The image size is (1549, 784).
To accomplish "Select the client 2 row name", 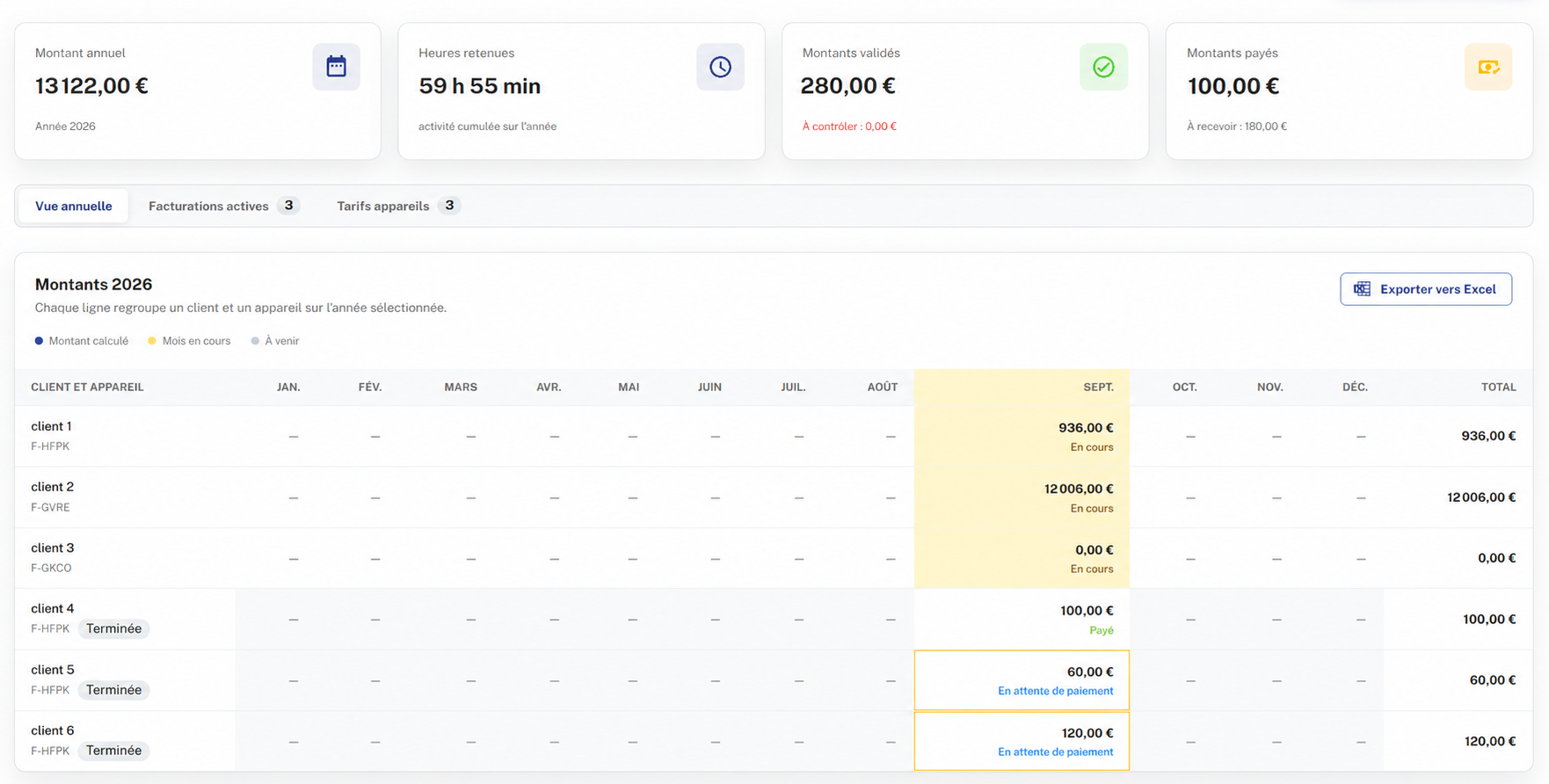I will [53, 487].
